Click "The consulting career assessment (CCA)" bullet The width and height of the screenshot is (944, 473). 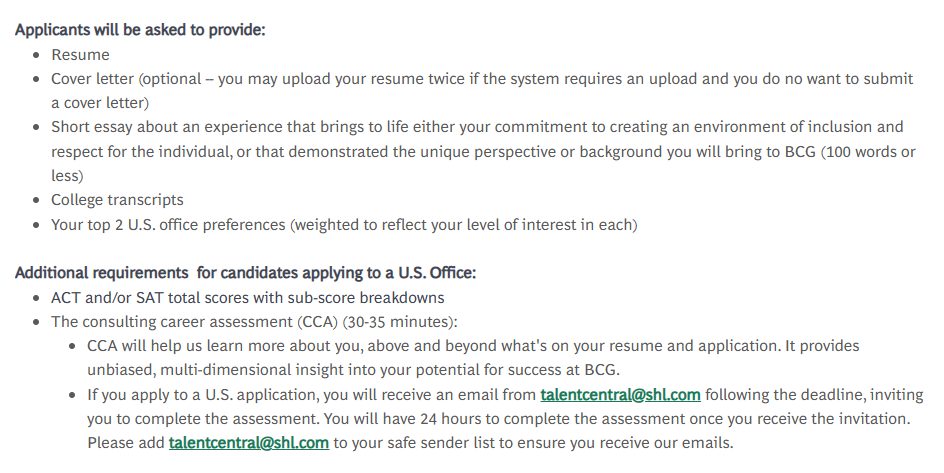pyautogui.click(x=254, y=322)
